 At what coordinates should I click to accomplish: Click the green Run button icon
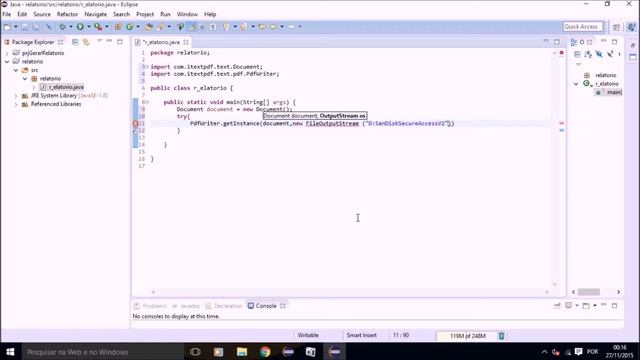[80, 27]
